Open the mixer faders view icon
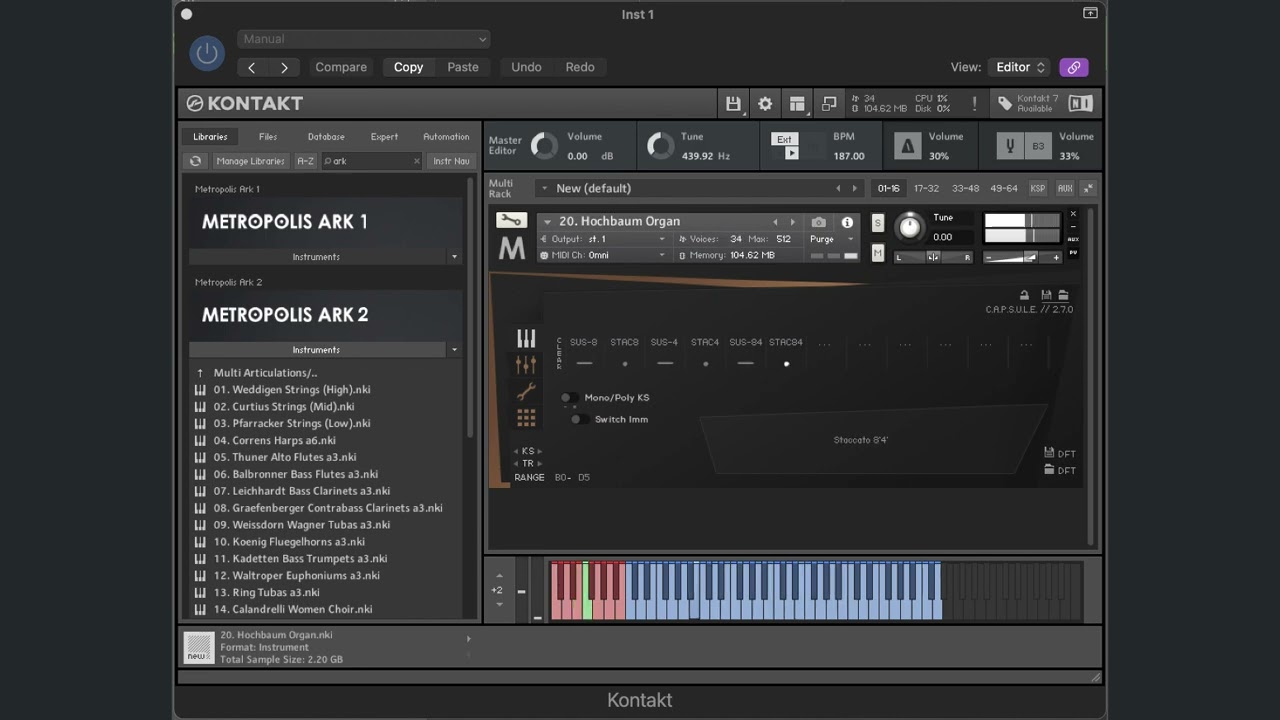This screenshot has height=720, width=1280. (x=526, y=365)
